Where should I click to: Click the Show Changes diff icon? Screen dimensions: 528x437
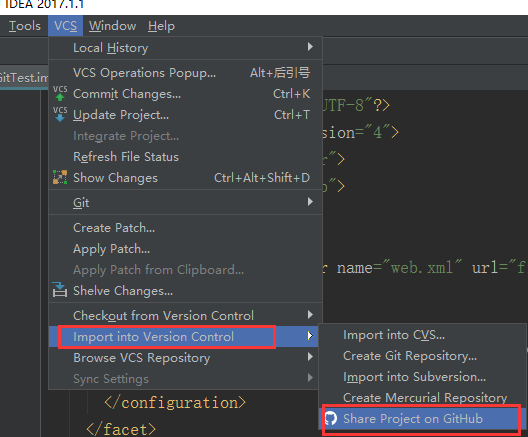coord(60,177)
